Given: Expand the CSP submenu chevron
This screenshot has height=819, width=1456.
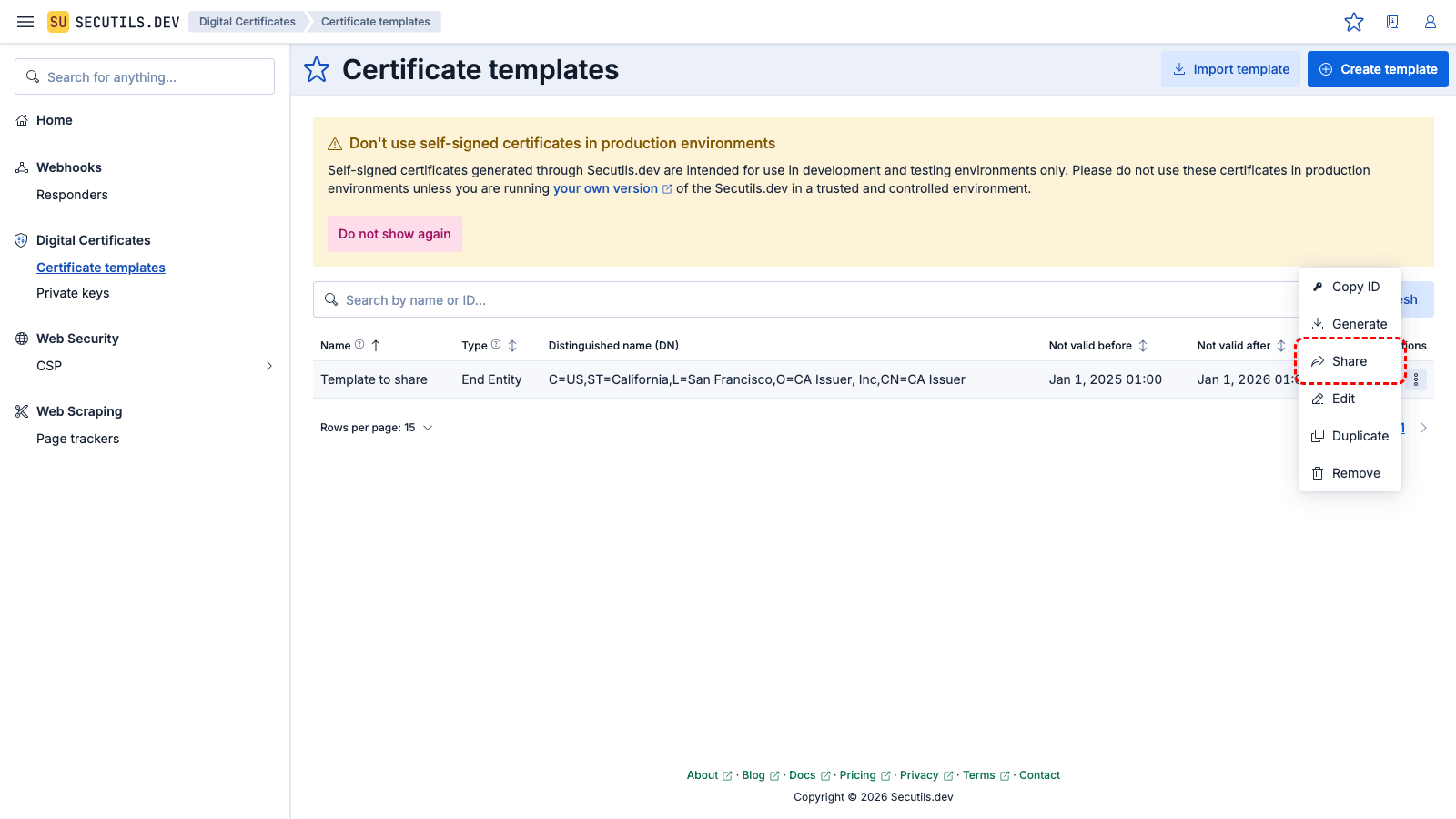Looking at the screenshot, I should tap(268, 366).
